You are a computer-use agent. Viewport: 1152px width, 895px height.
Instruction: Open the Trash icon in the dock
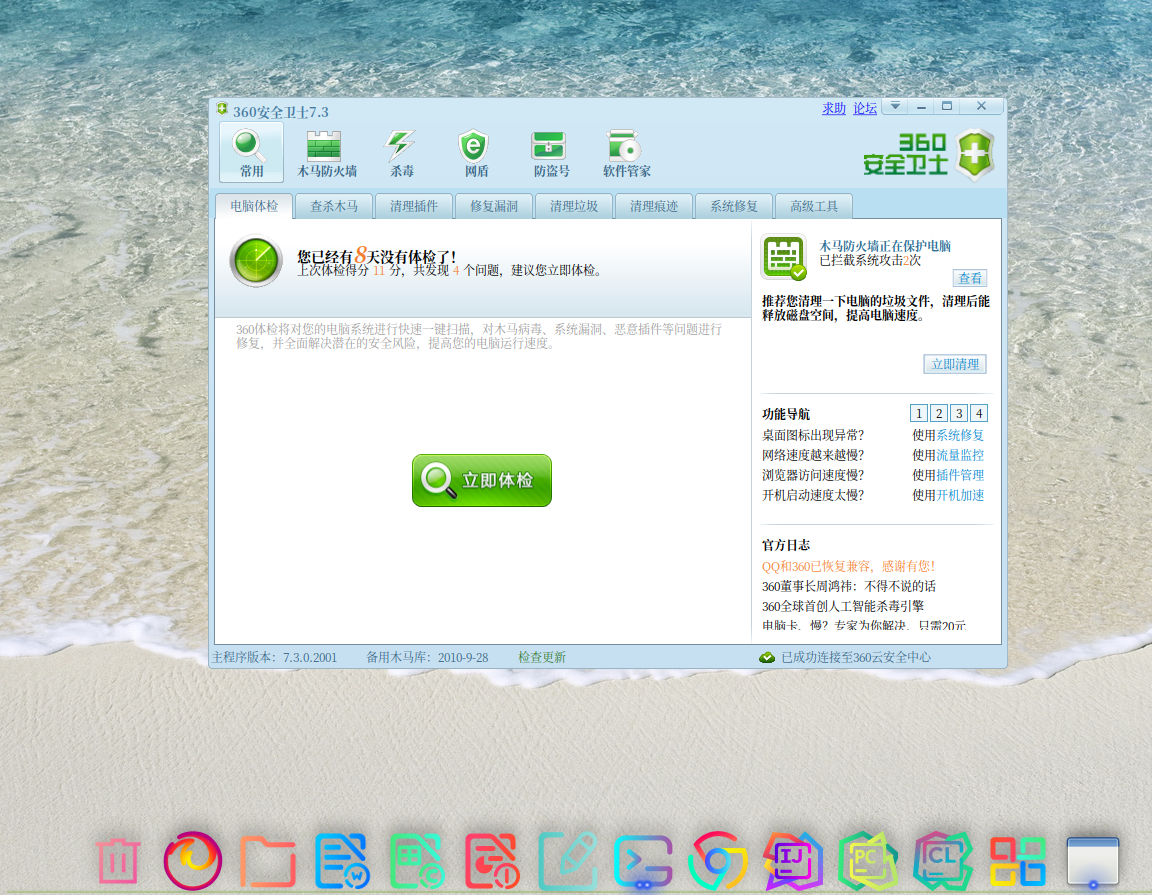[x=118, y=860]
